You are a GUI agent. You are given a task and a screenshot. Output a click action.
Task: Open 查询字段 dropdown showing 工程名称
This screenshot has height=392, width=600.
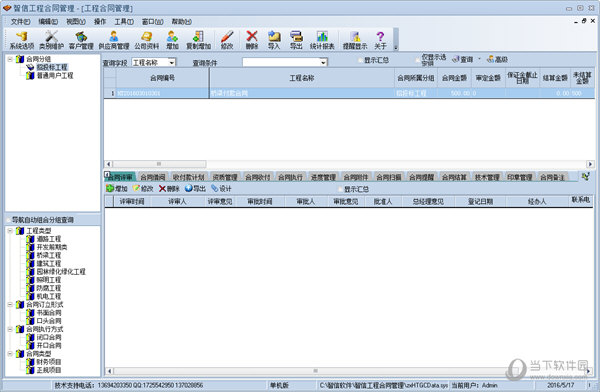click(172, 62)
